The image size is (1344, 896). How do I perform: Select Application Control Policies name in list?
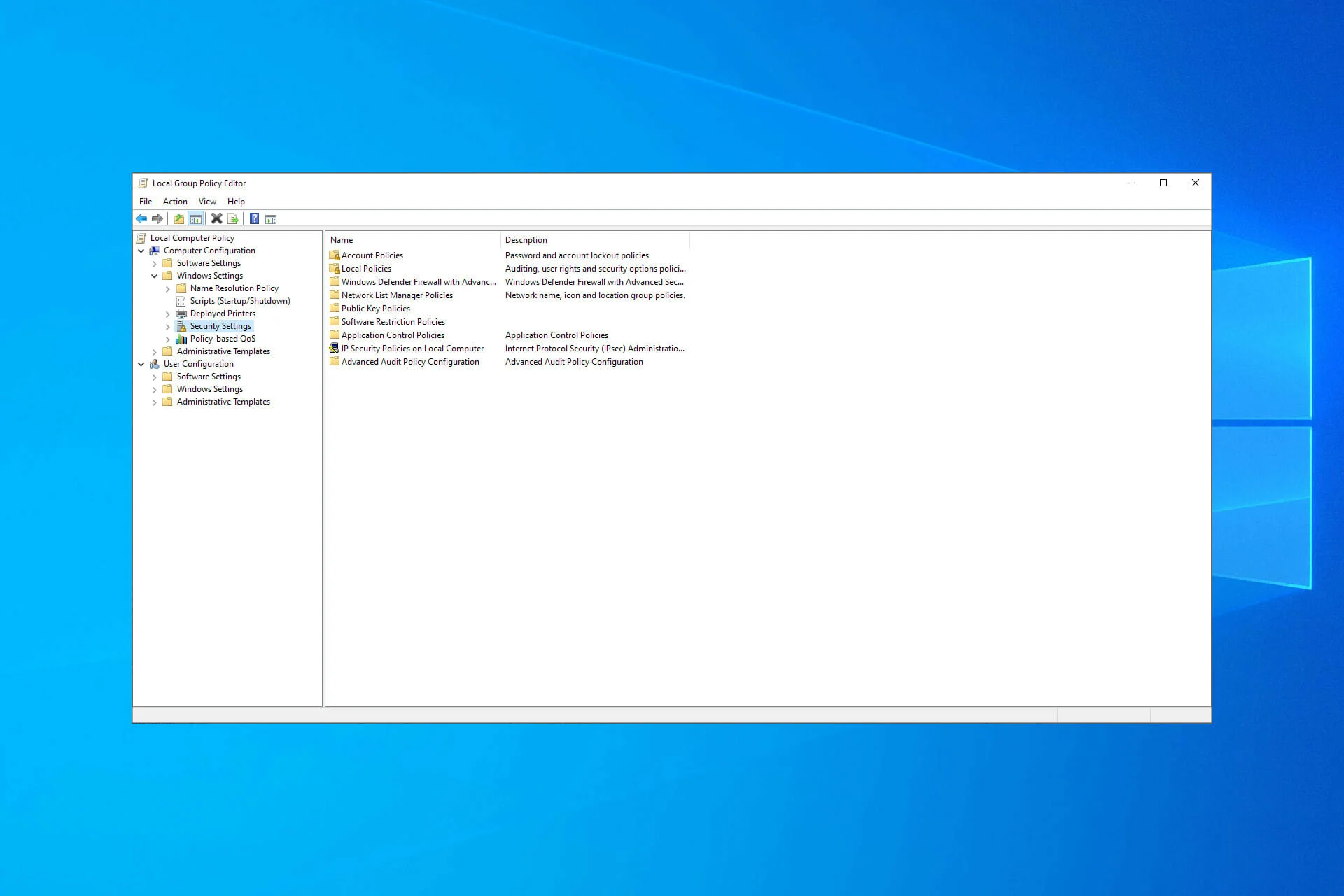(x=393, y=335)
